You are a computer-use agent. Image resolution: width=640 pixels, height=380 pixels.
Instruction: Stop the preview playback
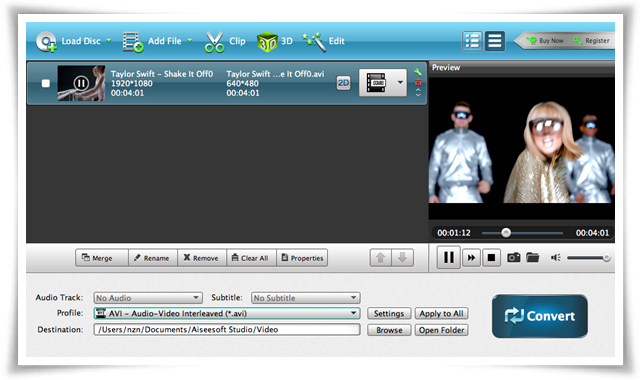point(491,258)
